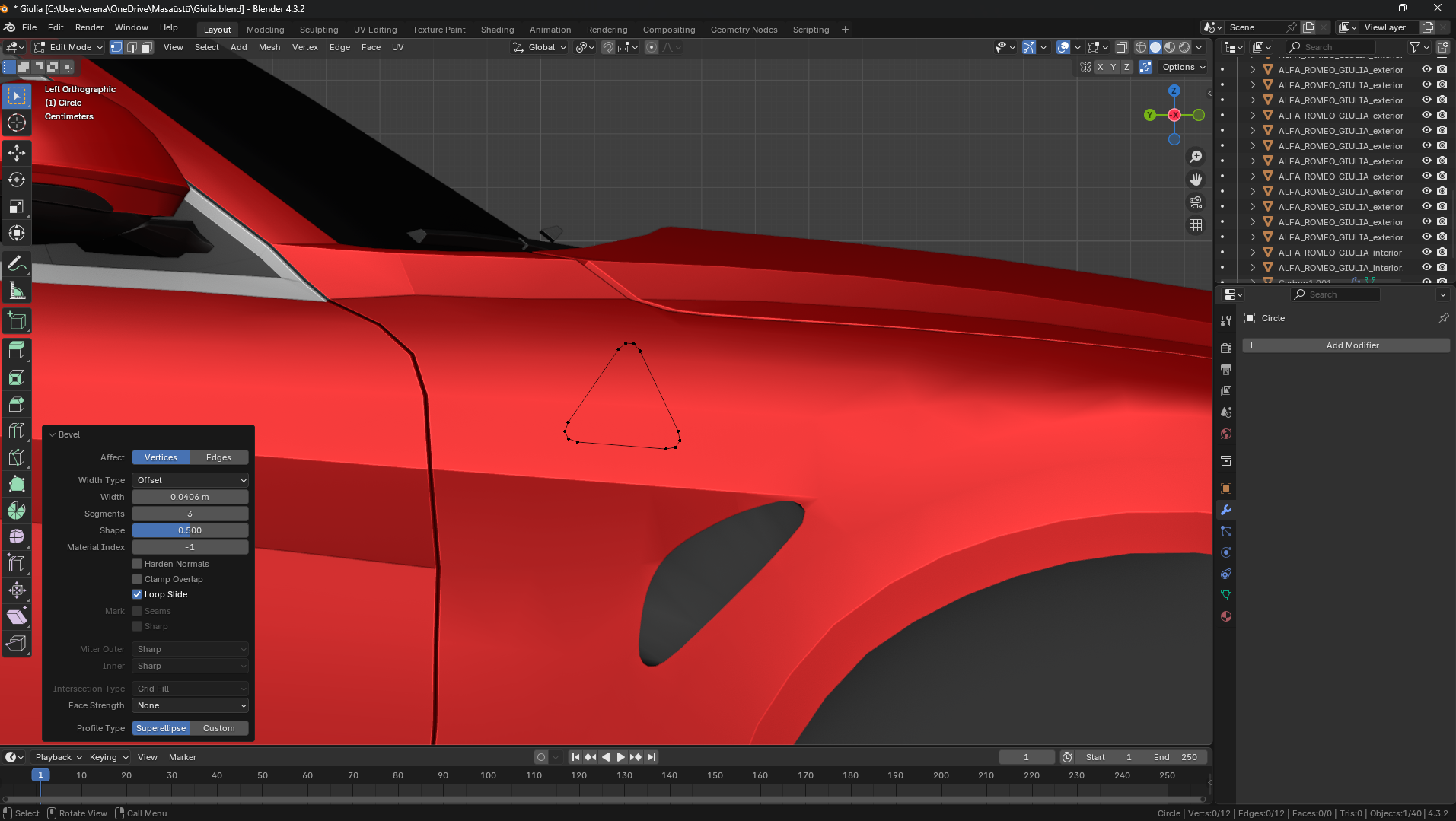Activate the Shear tool

[x=17, y=617]
